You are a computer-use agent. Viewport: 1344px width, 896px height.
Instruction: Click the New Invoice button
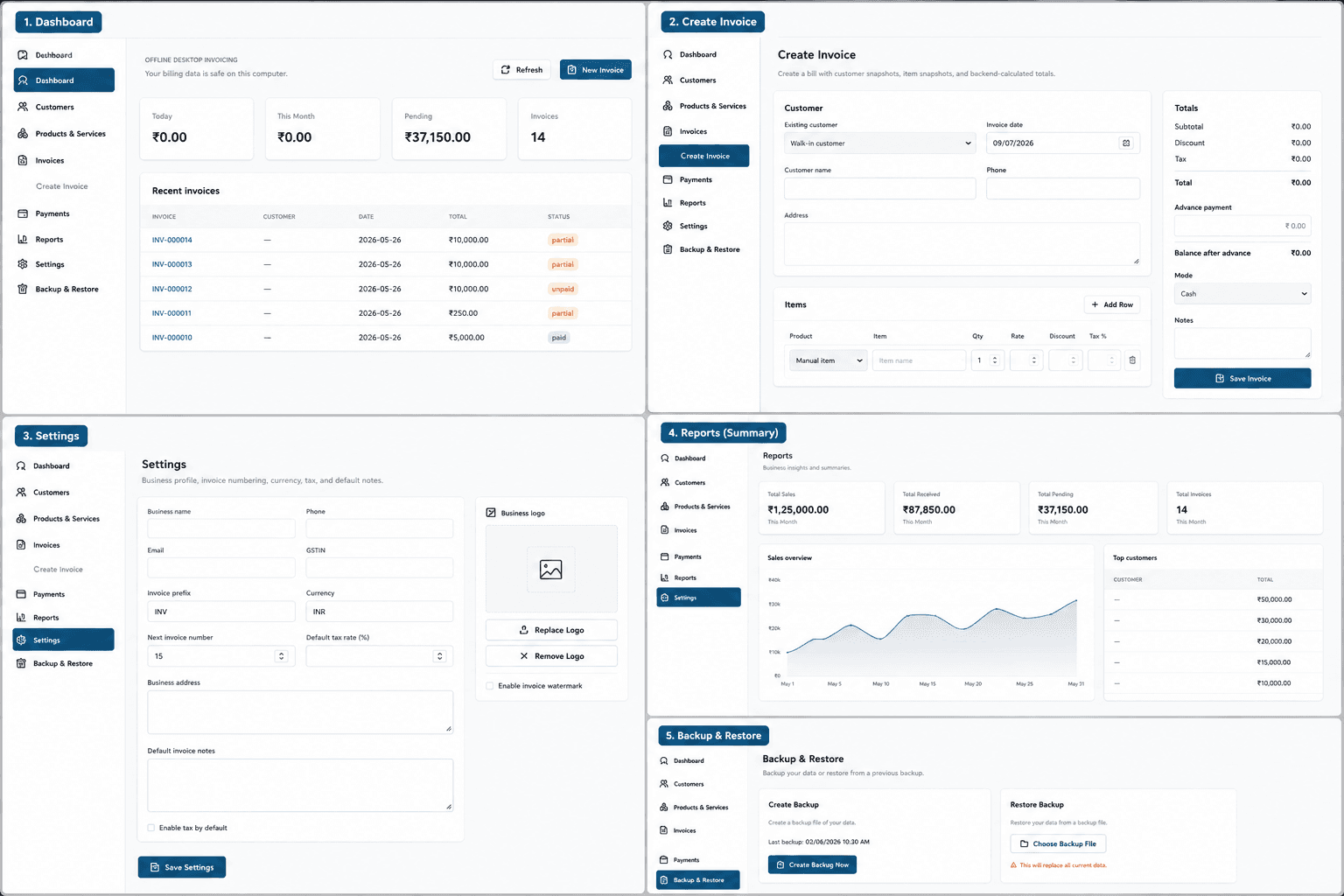[596, 70]
